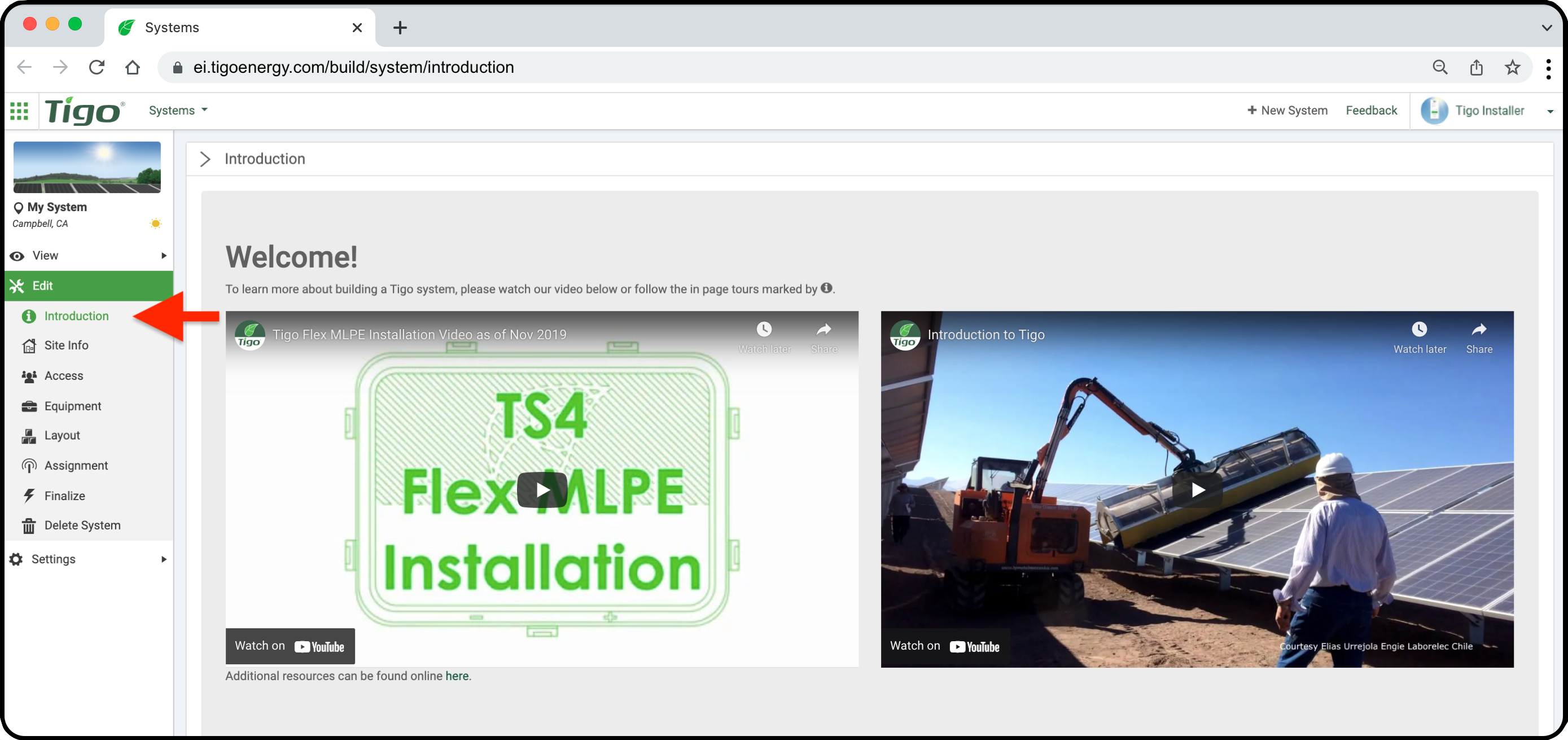Click Share on Flex MLPE video

click(x=824, y=337)
